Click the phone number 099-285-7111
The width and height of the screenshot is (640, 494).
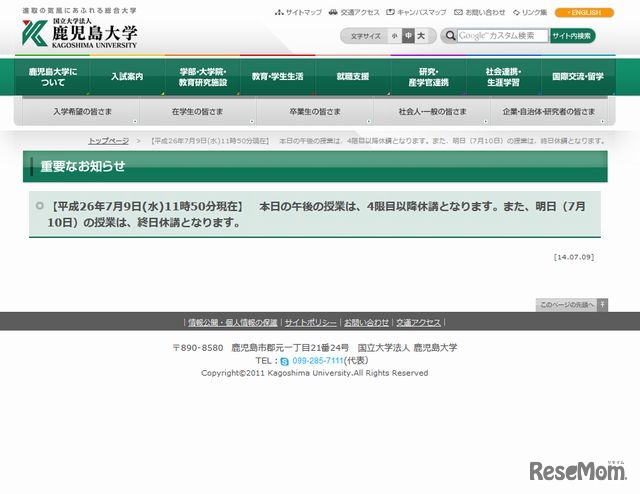click(318, 361)
